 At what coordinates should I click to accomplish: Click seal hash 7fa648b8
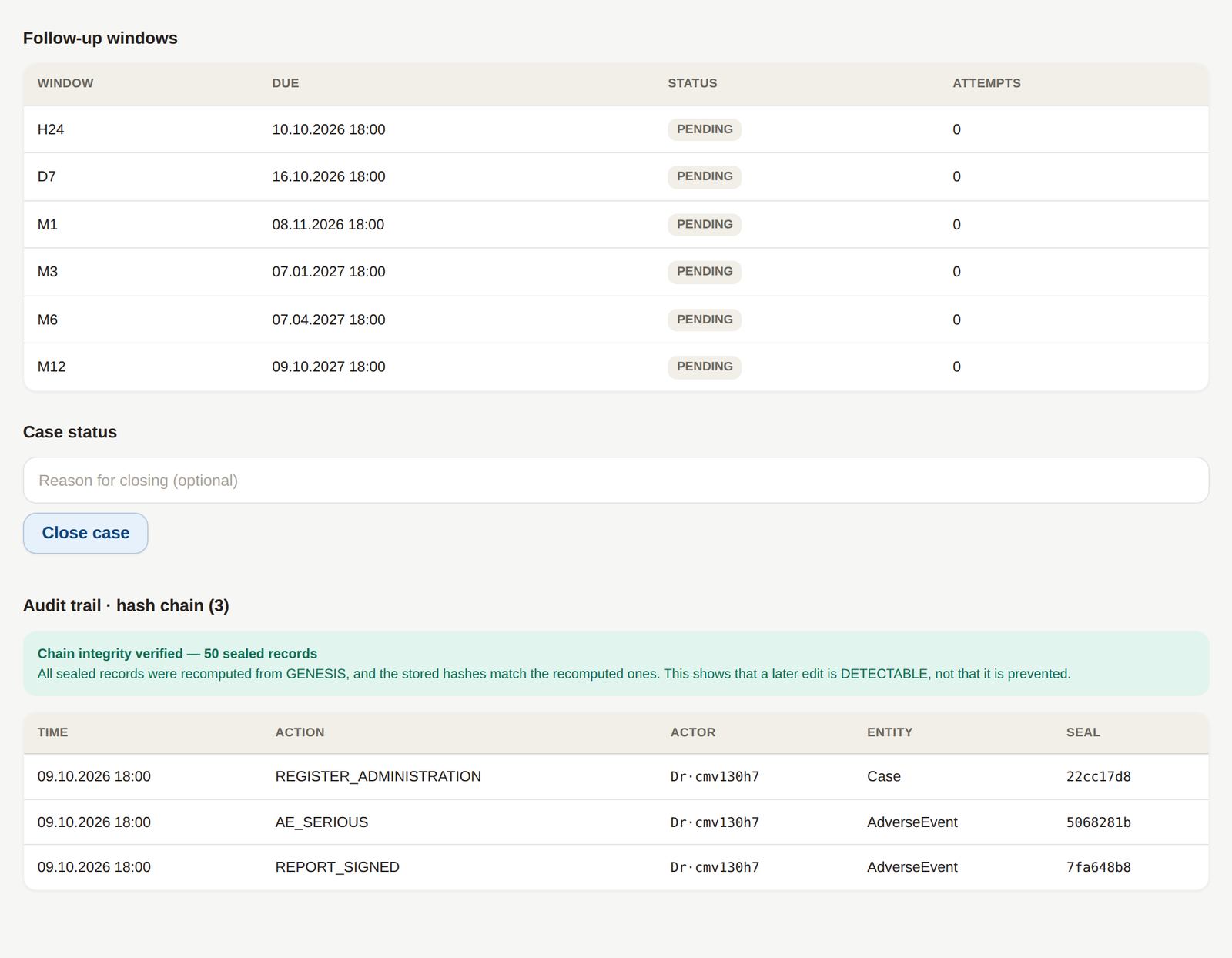tap(1099, 867)
